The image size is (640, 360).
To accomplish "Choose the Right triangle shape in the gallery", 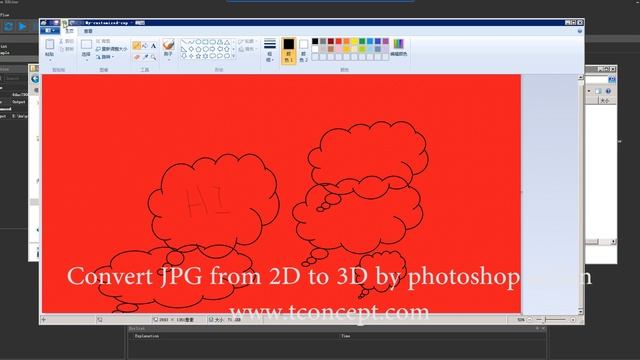I will 184,49.
